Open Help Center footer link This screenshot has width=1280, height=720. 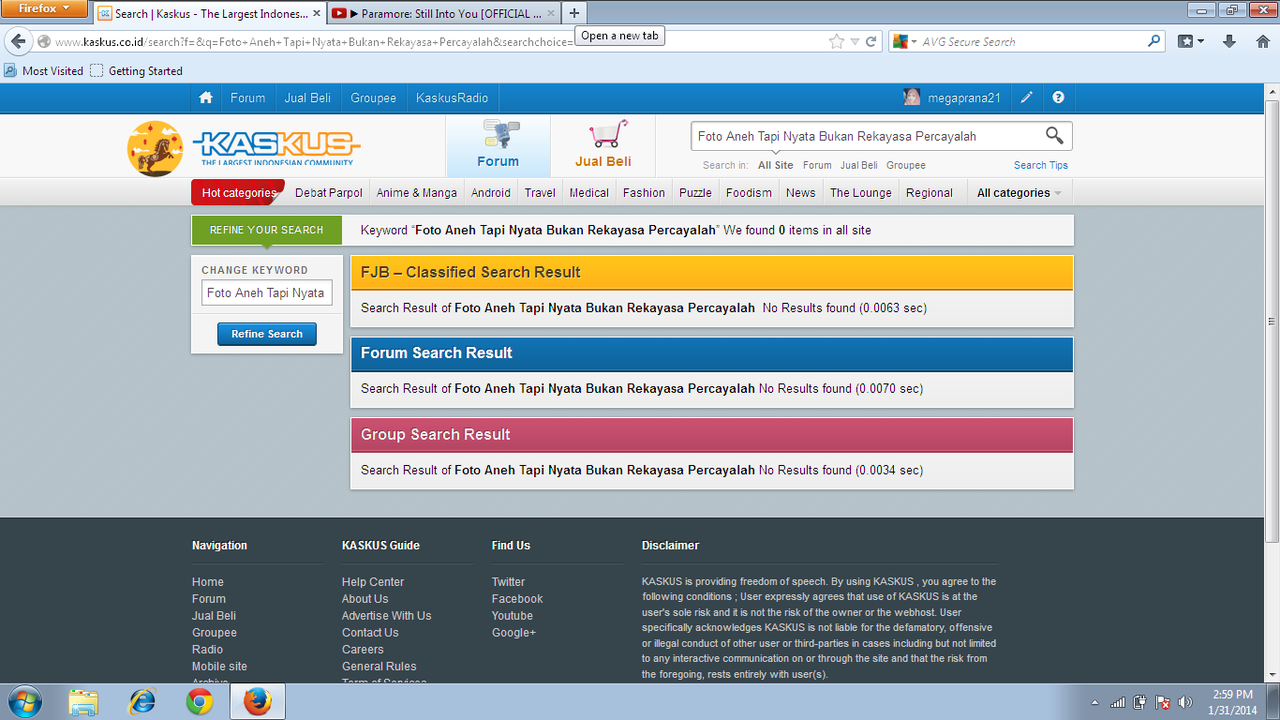373,582
